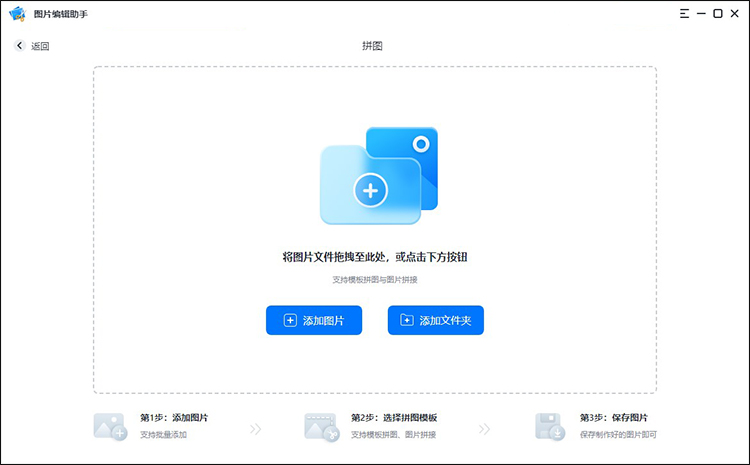Click the 第2步：选择拼图模板 label
The image size is (750, 465).
click(394, 418)
